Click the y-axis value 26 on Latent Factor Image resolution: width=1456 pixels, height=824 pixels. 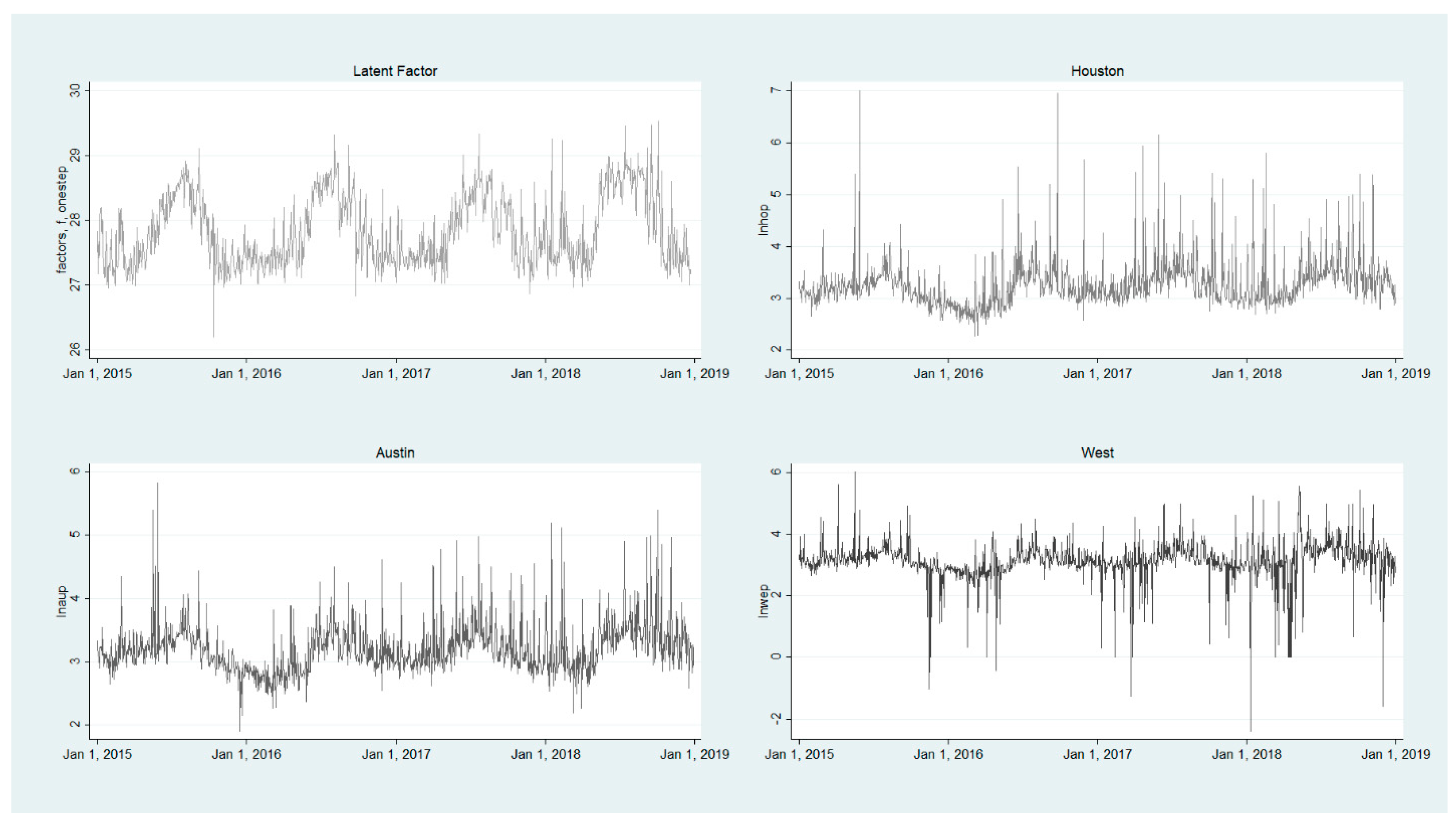(75, 350)
